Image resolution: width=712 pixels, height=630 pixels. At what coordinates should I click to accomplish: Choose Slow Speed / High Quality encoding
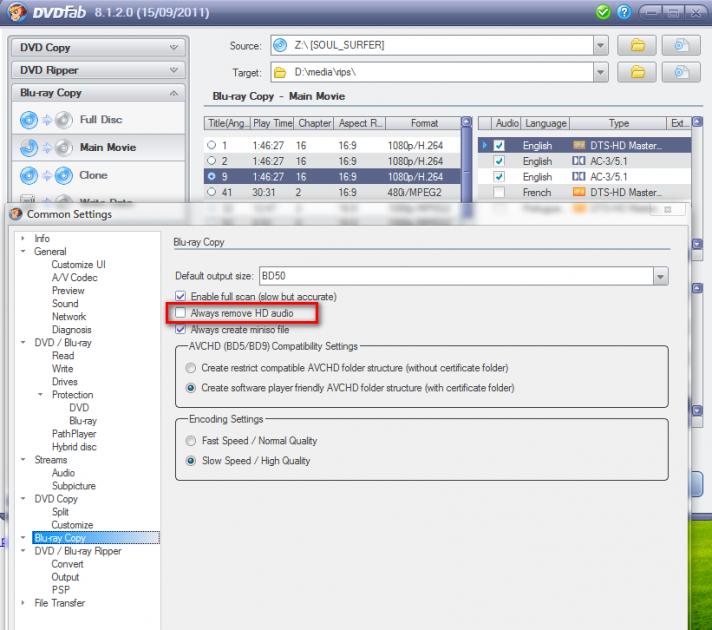pyautogui.click(x=191, y=461)
